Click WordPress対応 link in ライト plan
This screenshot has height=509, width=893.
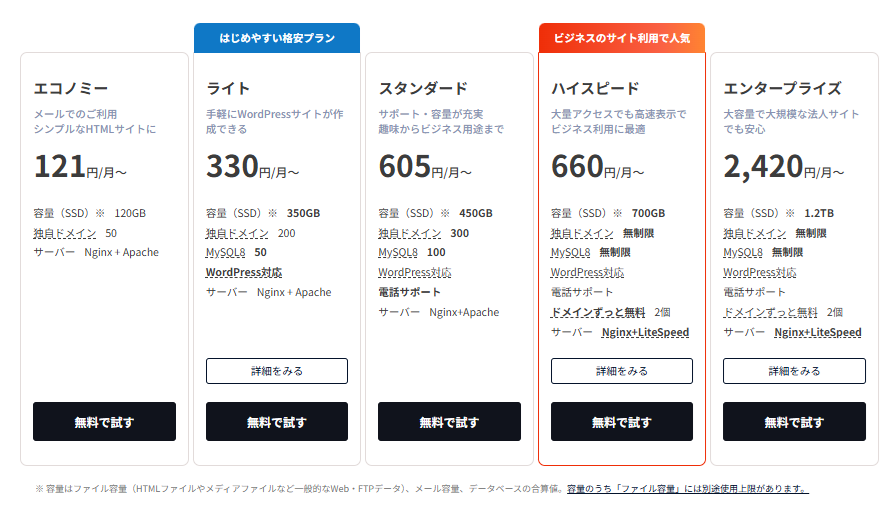coord(243,273)
